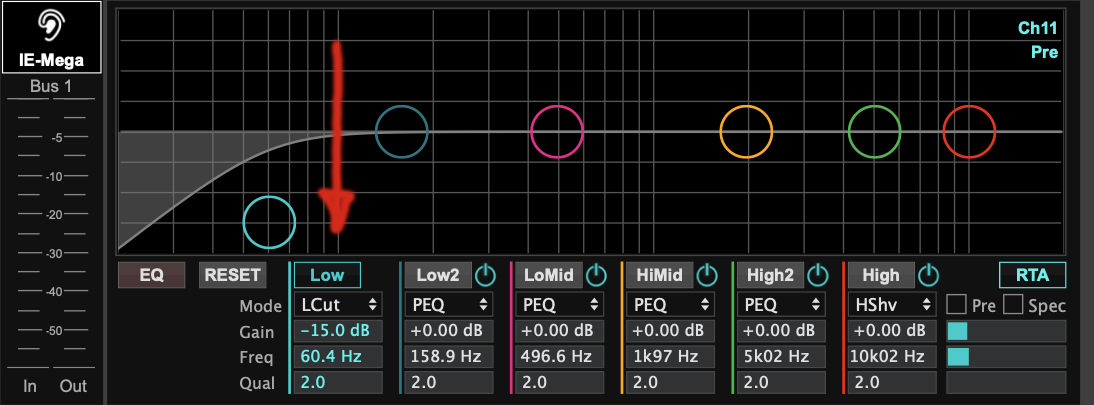The width and height of the screenshot is (1094, 405).
Task: Toggle the High2 band power icon
Action: [x=818, y=275]
